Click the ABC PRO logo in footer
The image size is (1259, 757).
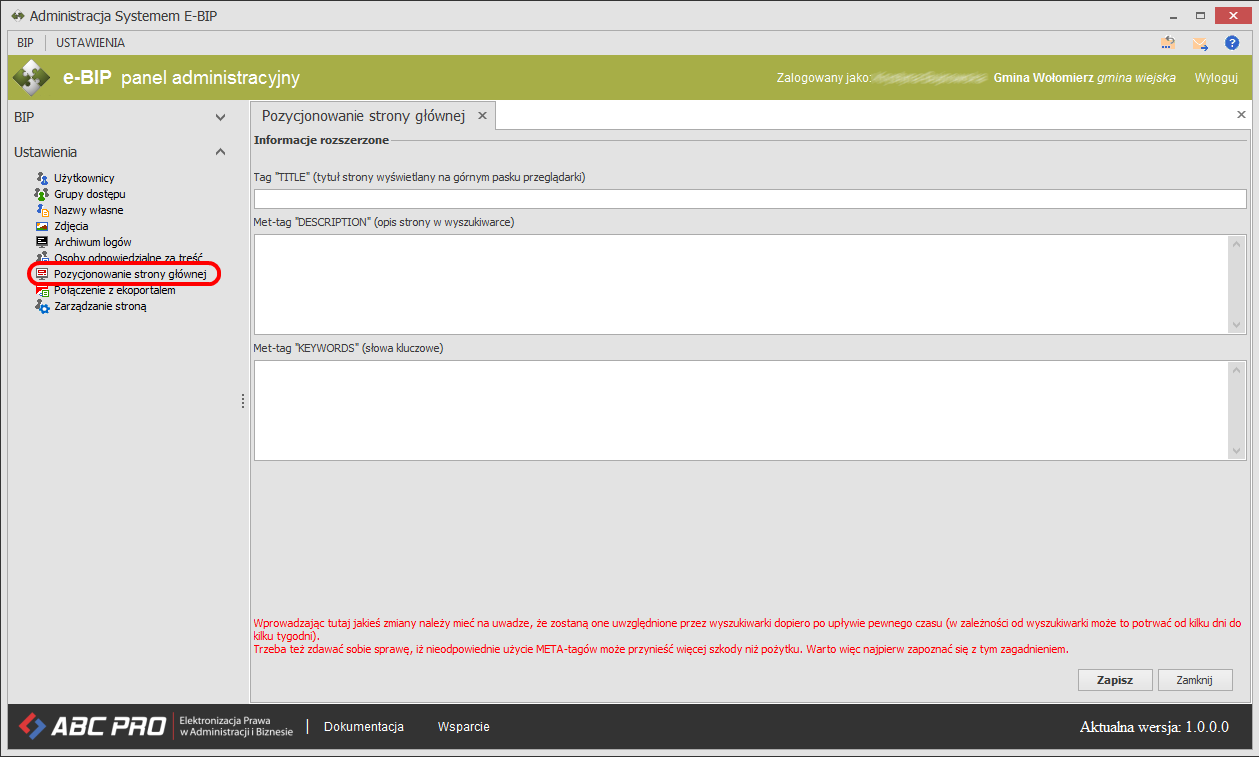click(92, 726)
